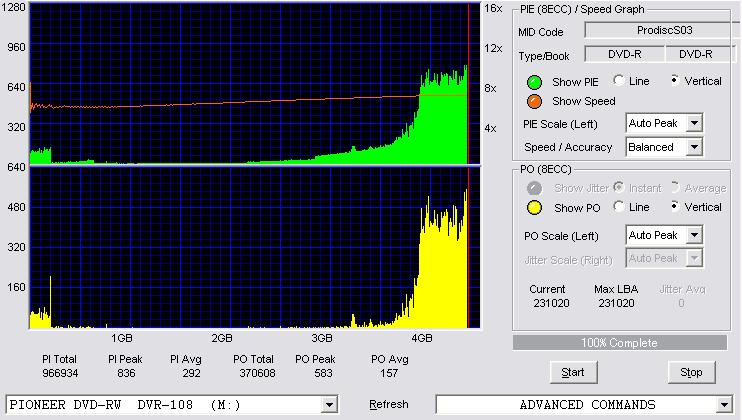Select Instant jitter option
Viewport: 742px width, 420px height.
click(x=618, y=187)
